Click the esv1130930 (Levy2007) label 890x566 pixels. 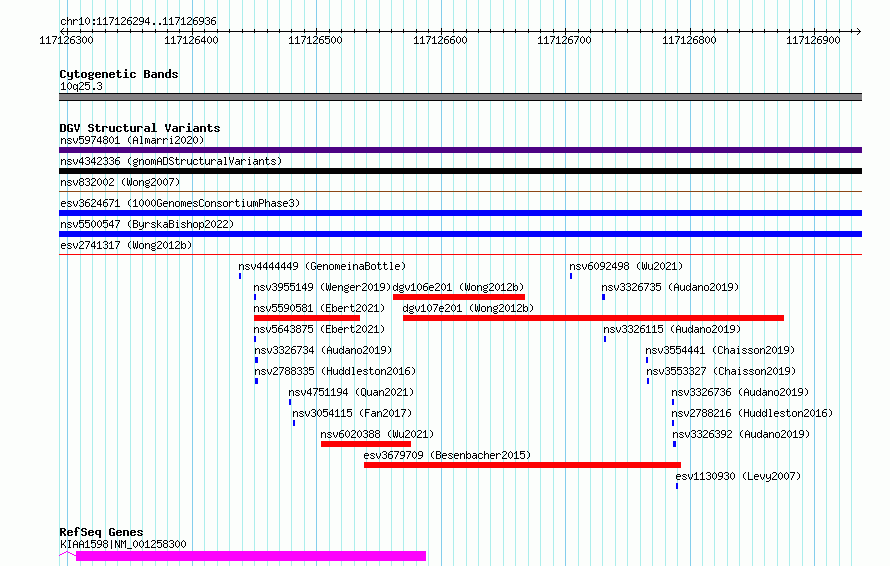coord(738,476)
